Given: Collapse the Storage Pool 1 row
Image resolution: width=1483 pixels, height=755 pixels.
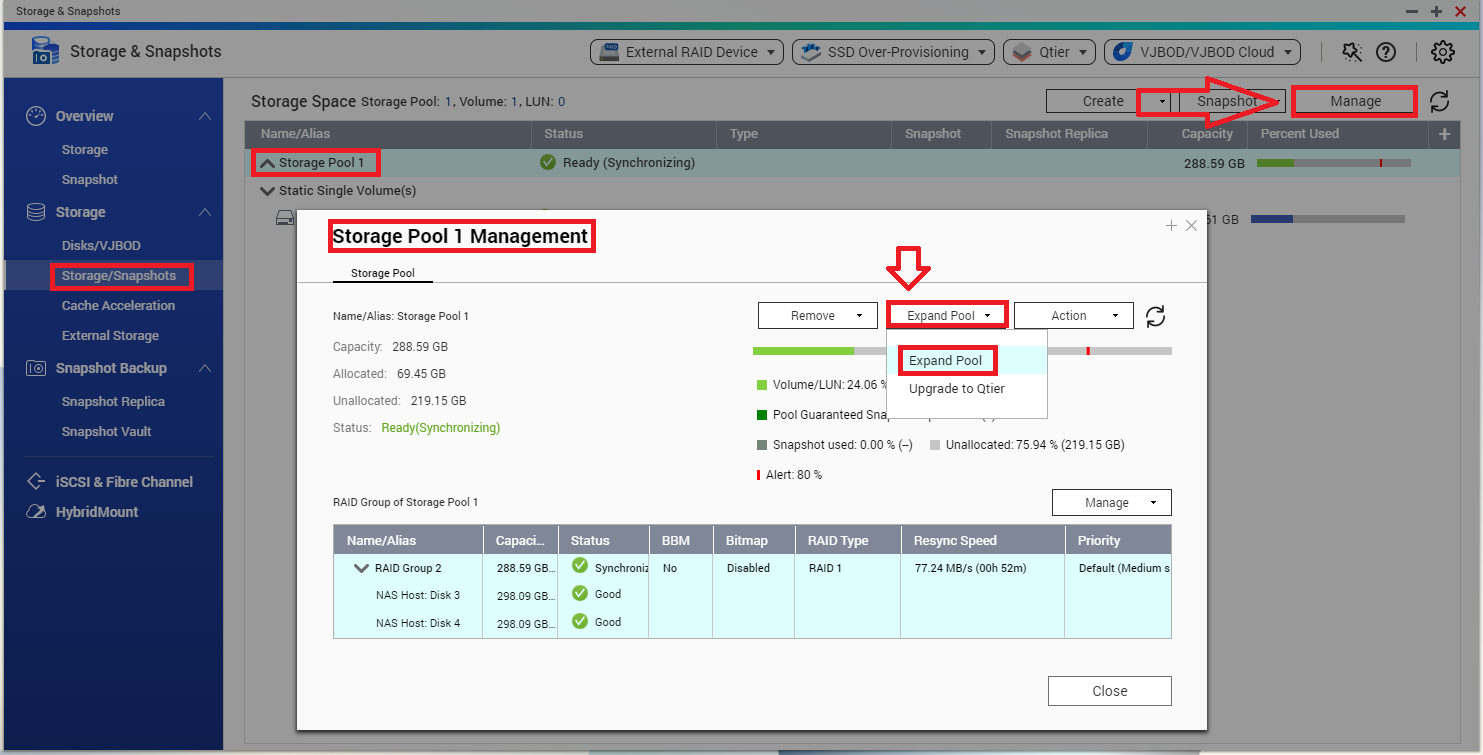Looking at the screenshot, I should click(x=268, y=163).
